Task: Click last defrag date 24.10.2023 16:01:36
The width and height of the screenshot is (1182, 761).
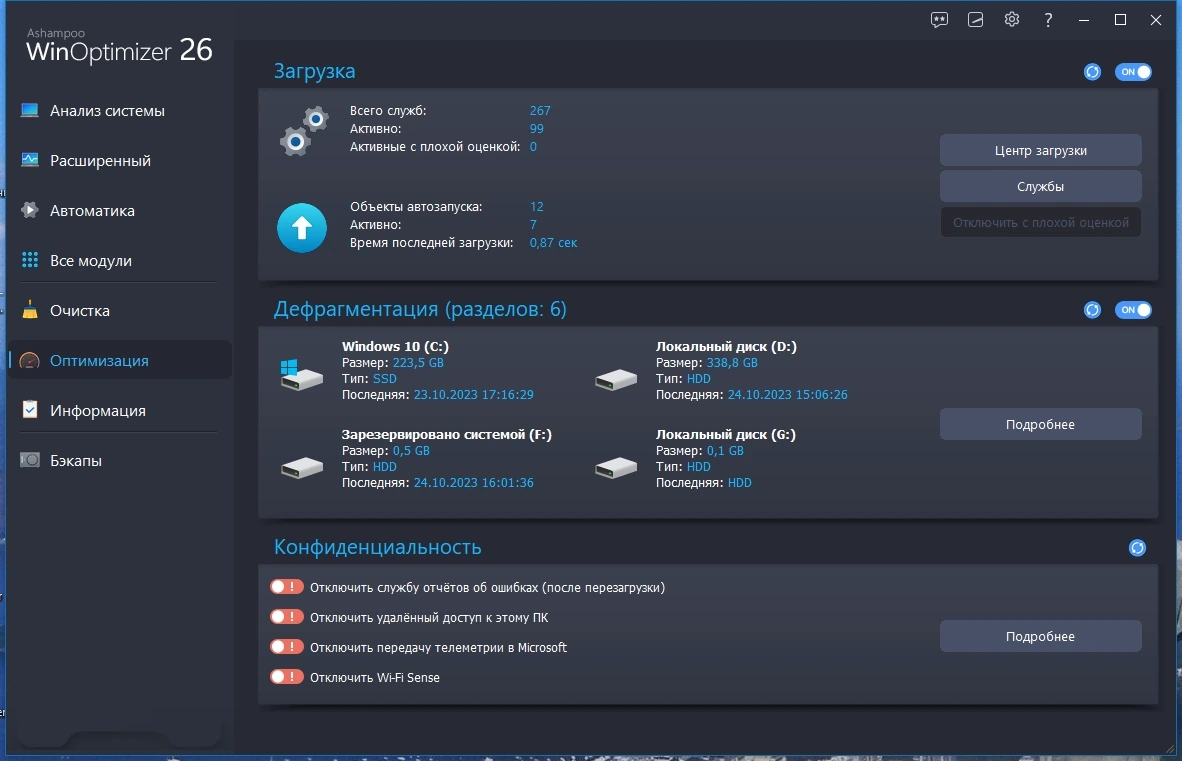Action: 473,482
